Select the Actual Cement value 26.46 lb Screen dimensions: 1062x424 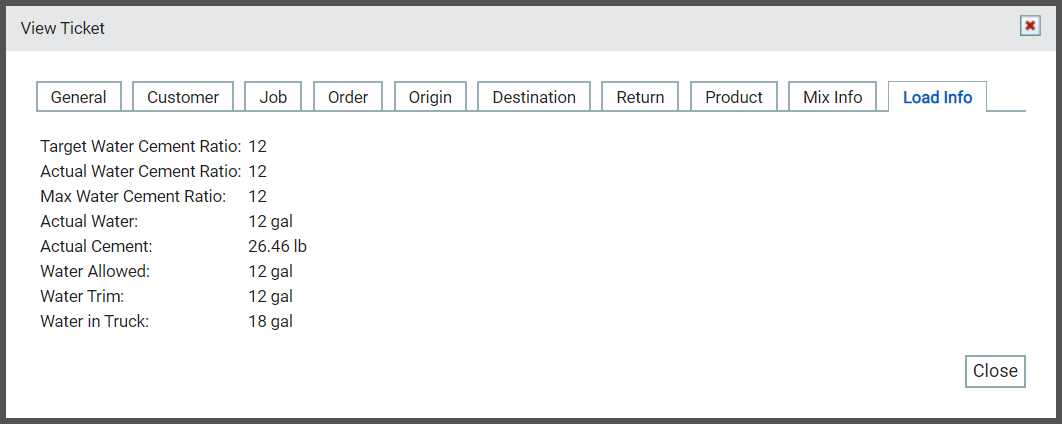coord(278,246)
